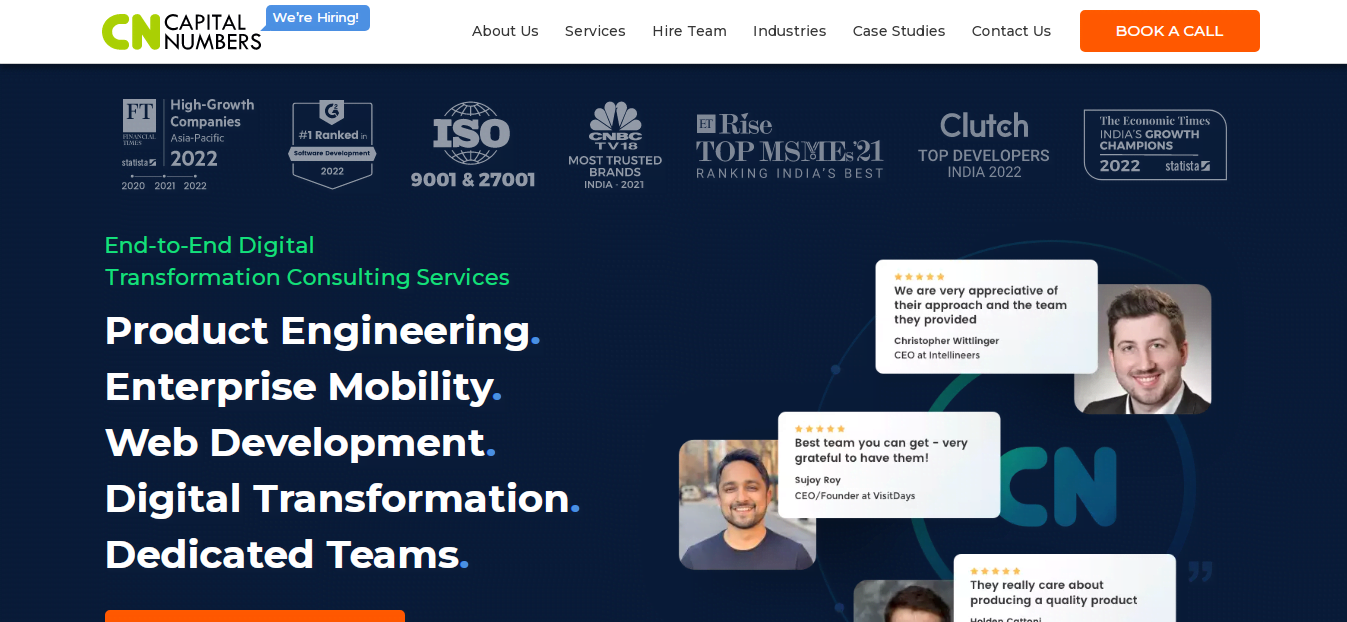The image size is (1347, 622).
Task: Click the End-to-End Digital Transformation tagline
Action: click(307, 261)
